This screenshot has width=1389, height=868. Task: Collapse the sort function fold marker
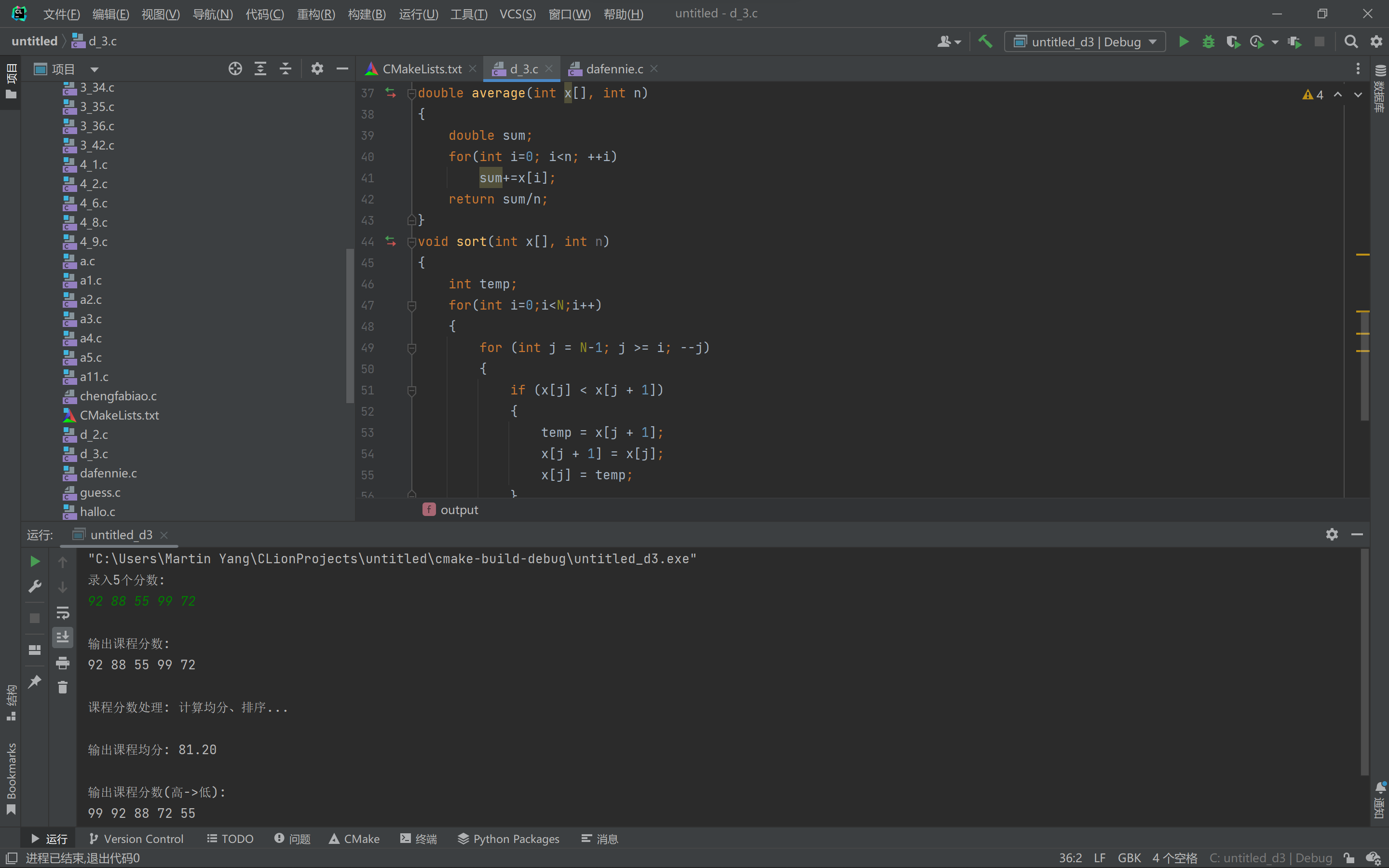(411, 242)
